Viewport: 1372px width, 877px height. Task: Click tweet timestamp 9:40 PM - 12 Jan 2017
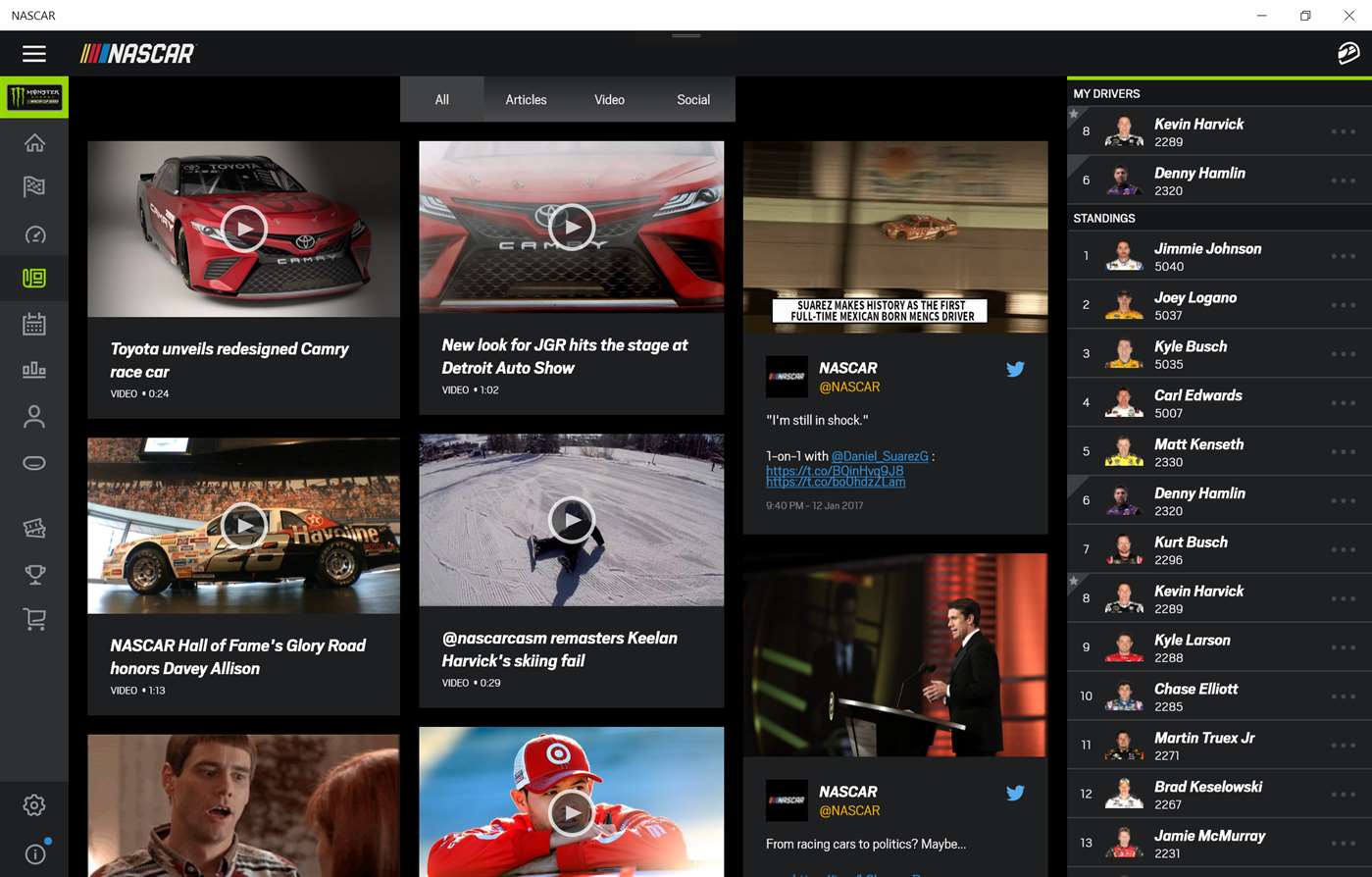tap(814, 505)
